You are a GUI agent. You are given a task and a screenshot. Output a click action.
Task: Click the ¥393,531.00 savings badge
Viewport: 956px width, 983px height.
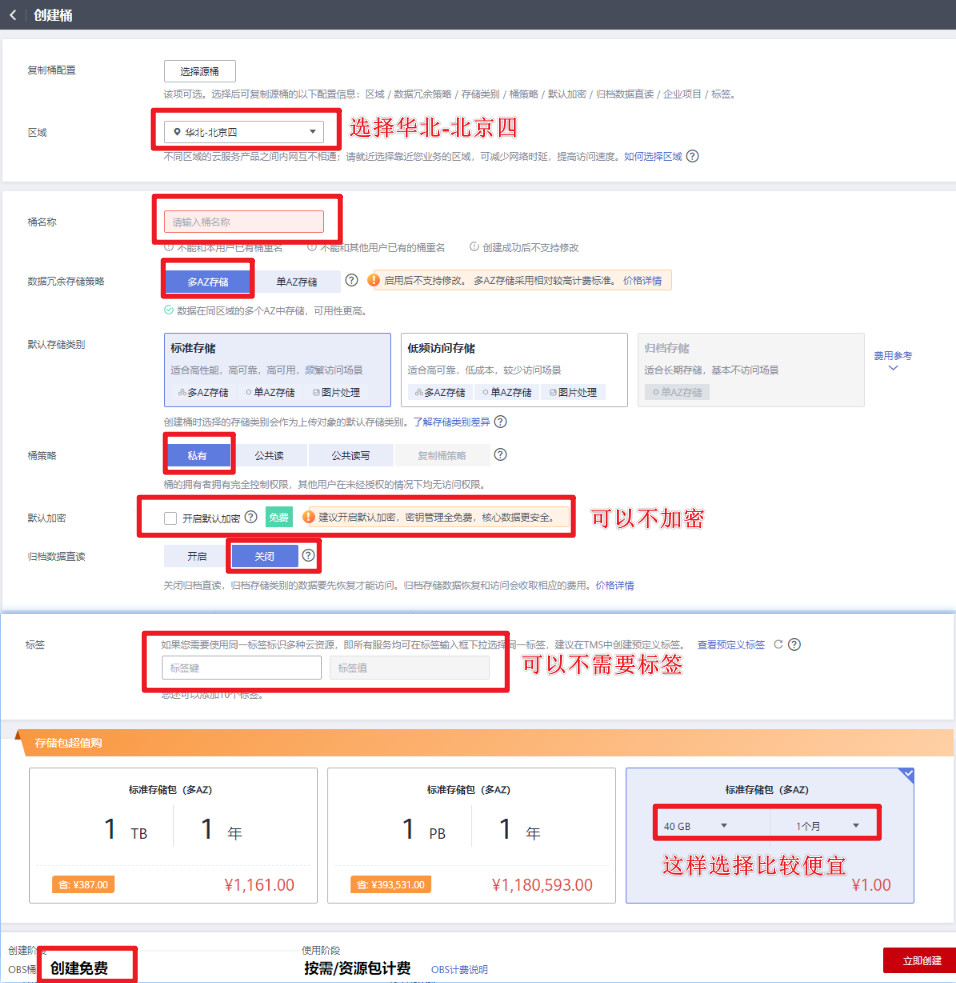(x=391, y=885)
